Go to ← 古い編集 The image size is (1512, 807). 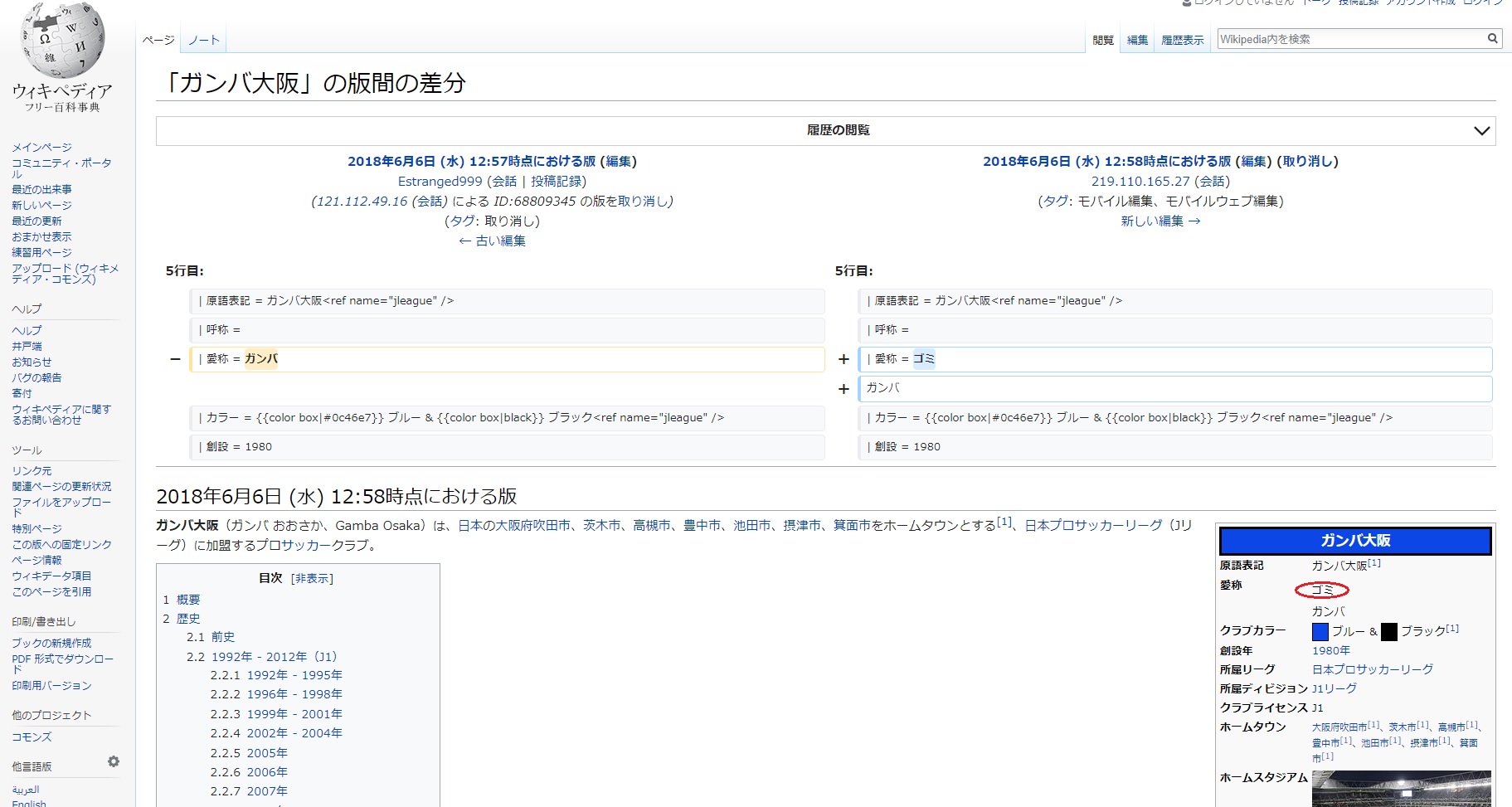493,241
